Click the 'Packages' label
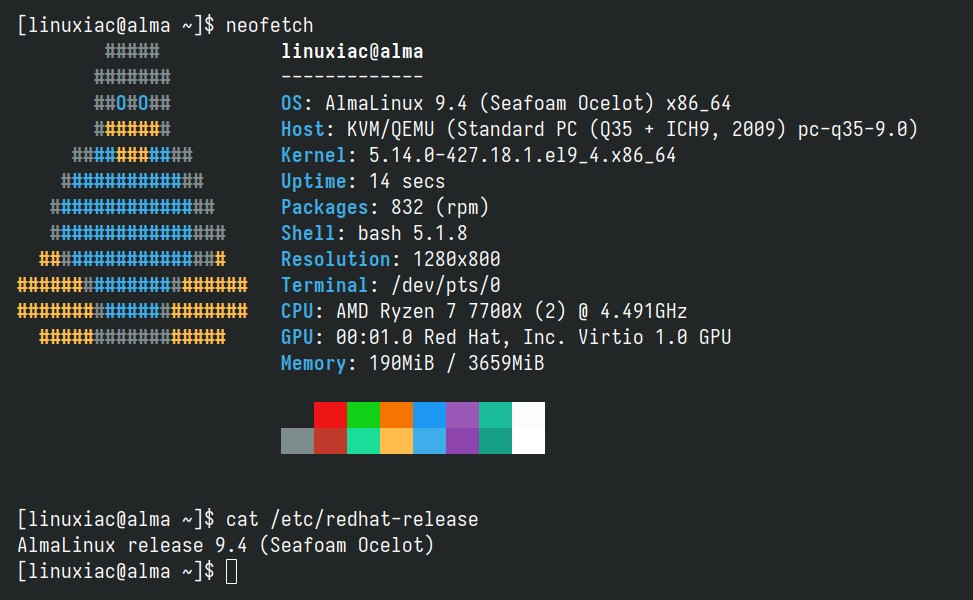Screen dimensions: 973x600 [x=325, y=207]
